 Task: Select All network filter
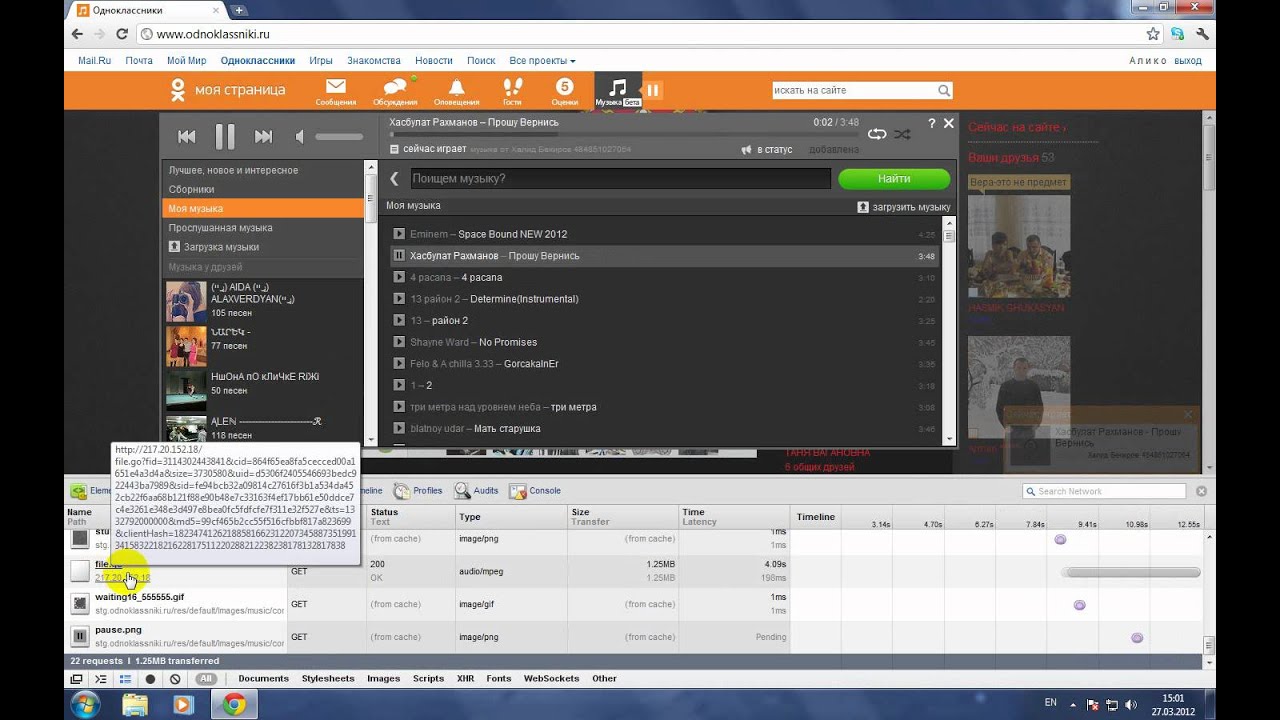[206, 679]
